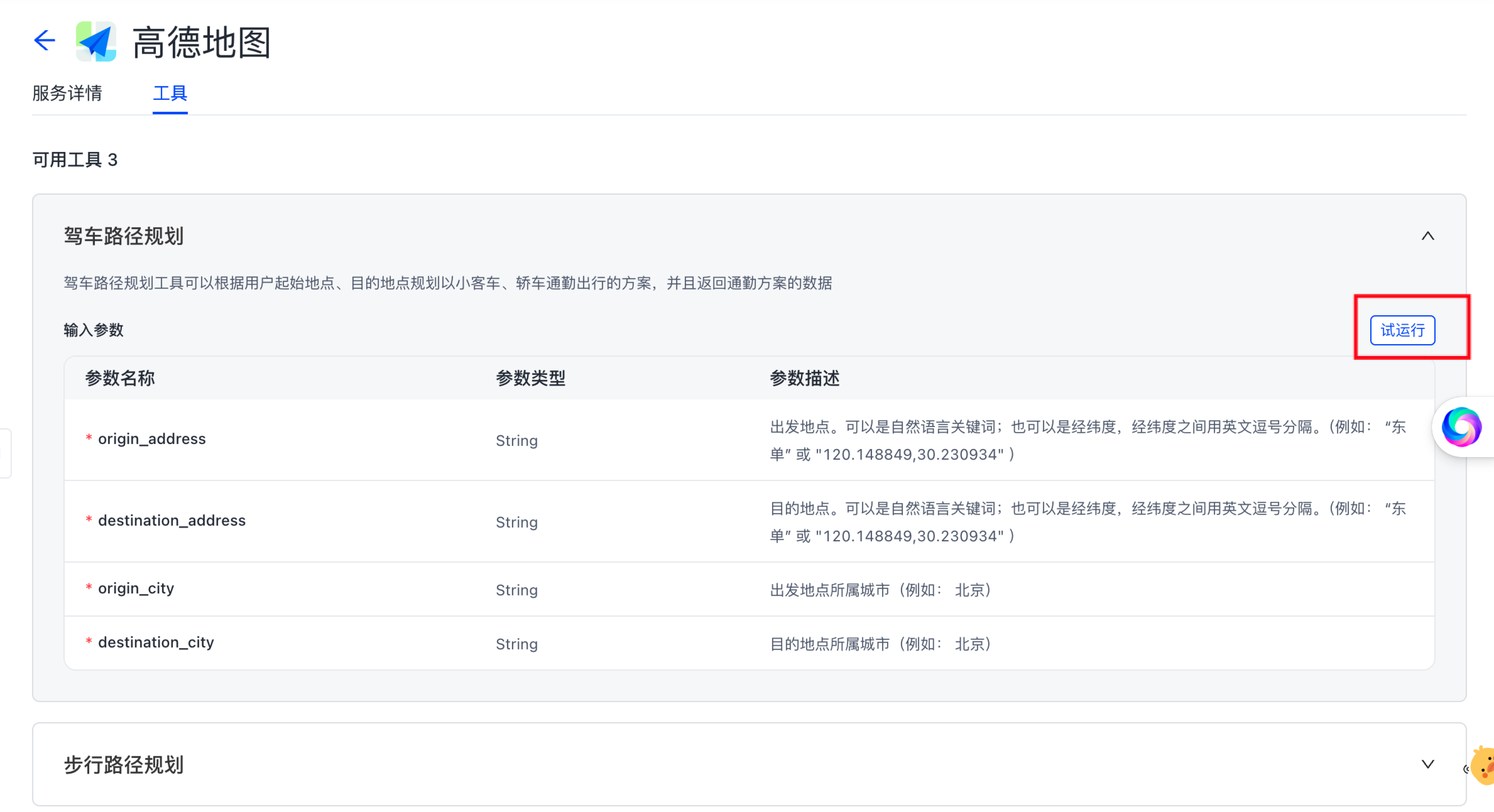
Task: Click the blue back arrow
Action: (45, 41)
